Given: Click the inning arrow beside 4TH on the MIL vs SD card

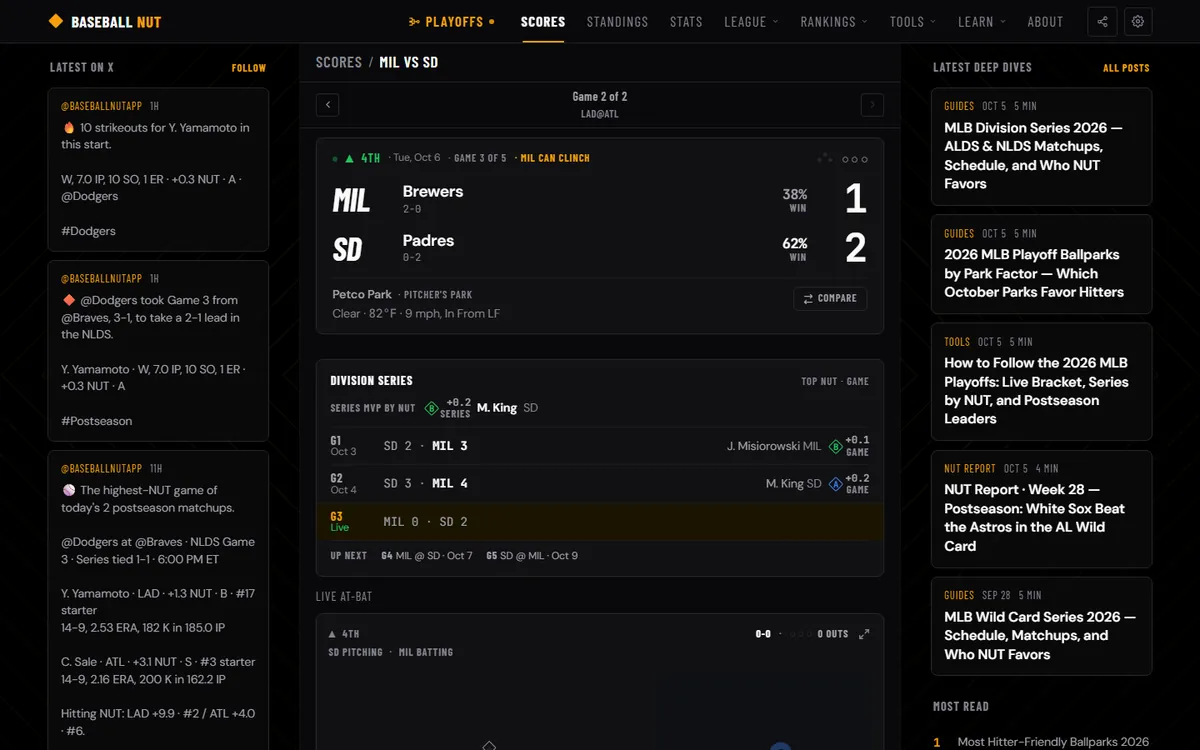Looking at the screenshot, I should pos(349,159).
